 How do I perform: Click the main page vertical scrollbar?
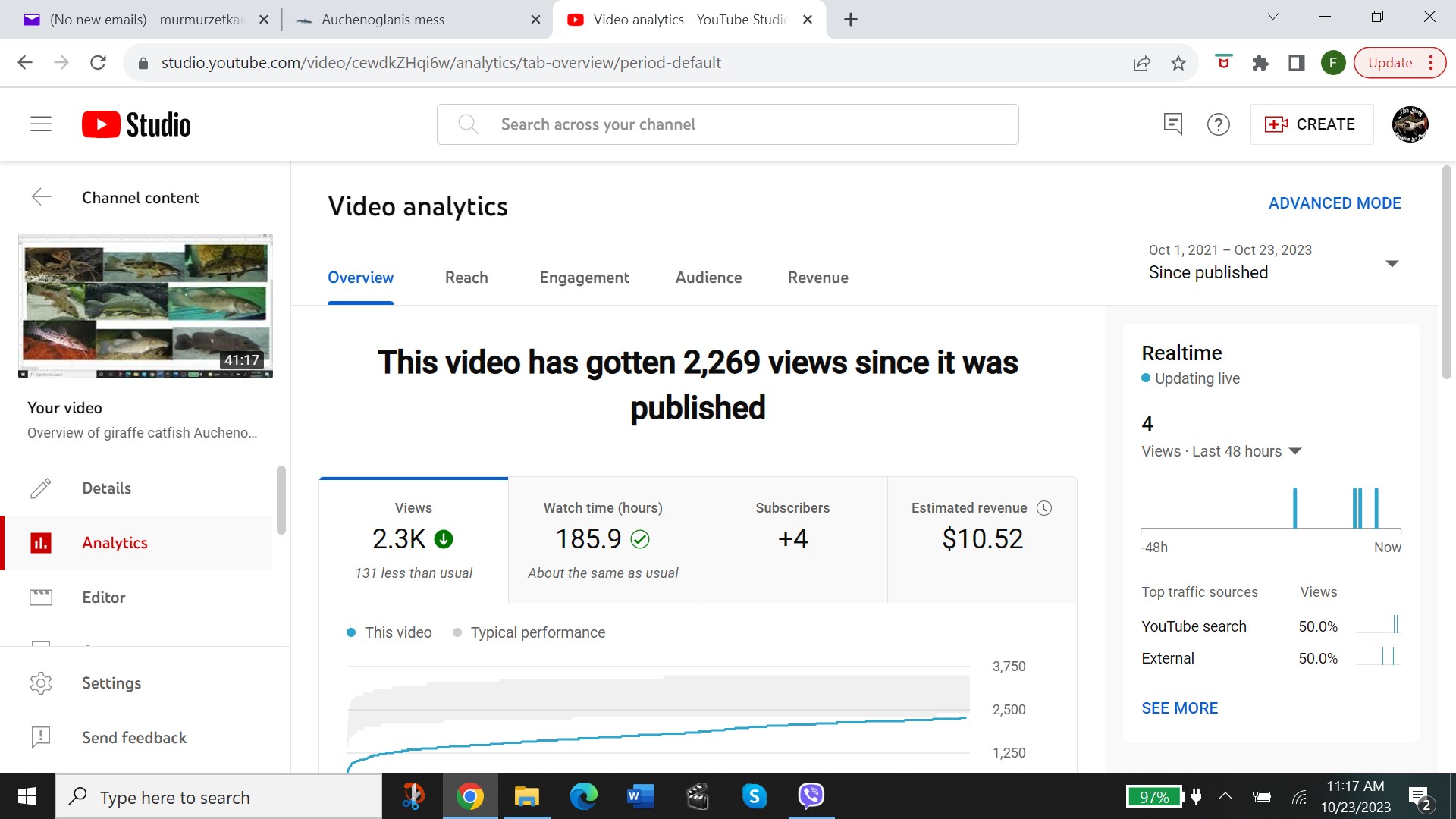1446,273
